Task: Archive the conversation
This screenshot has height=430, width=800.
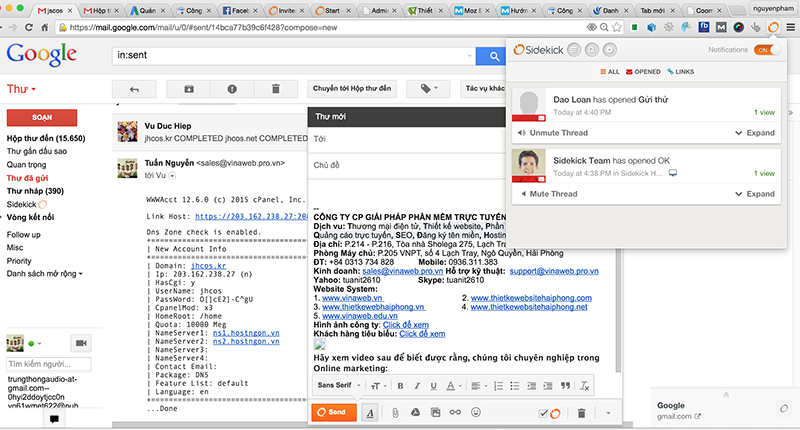Action: [x=189, y=89]
